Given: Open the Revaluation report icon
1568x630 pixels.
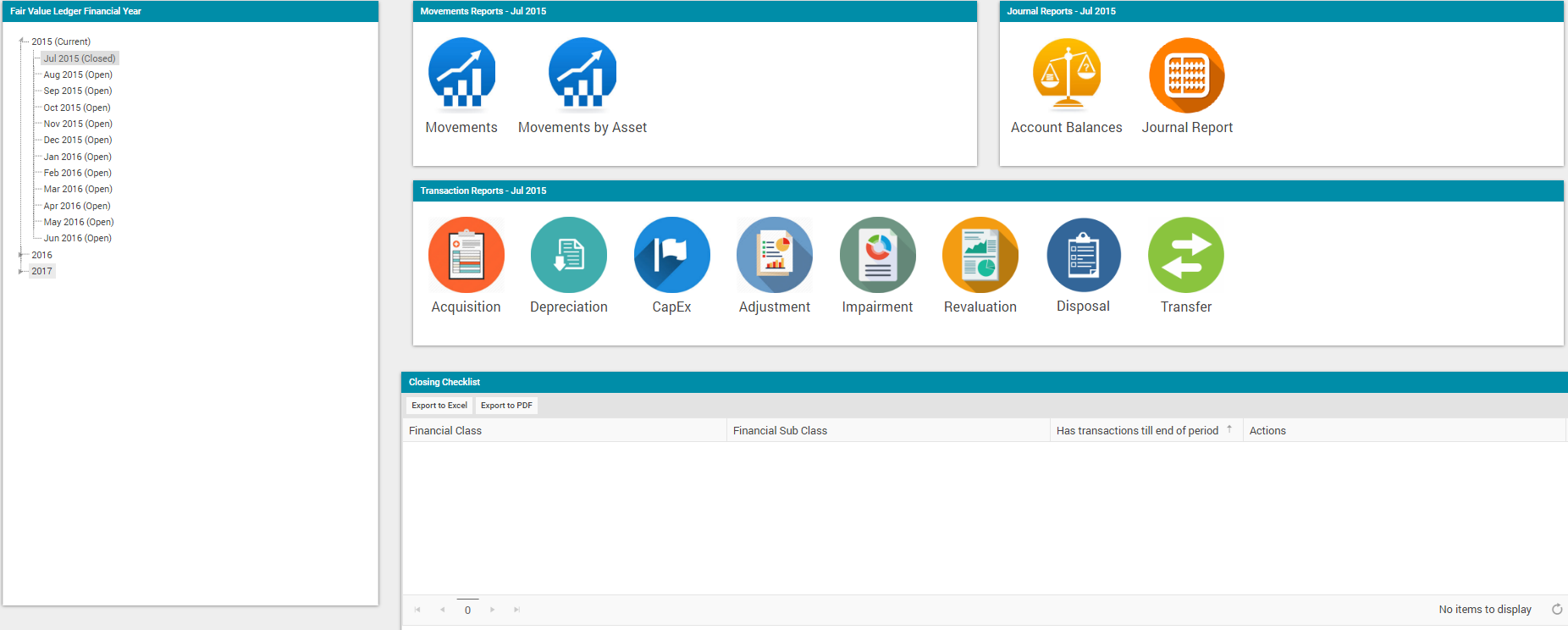Looking at the screenshot, I should (x=980, y=255).
